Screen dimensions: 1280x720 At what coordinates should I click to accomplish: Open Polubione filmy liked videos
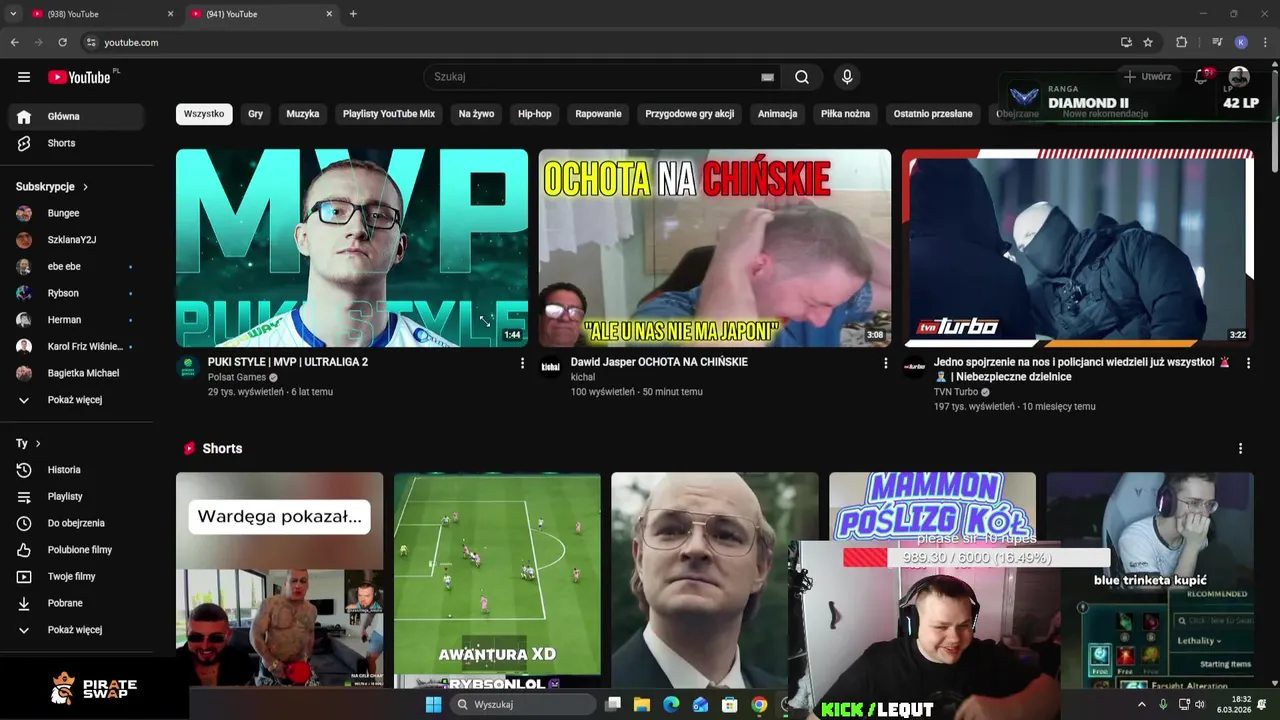(x=77, y=550)
